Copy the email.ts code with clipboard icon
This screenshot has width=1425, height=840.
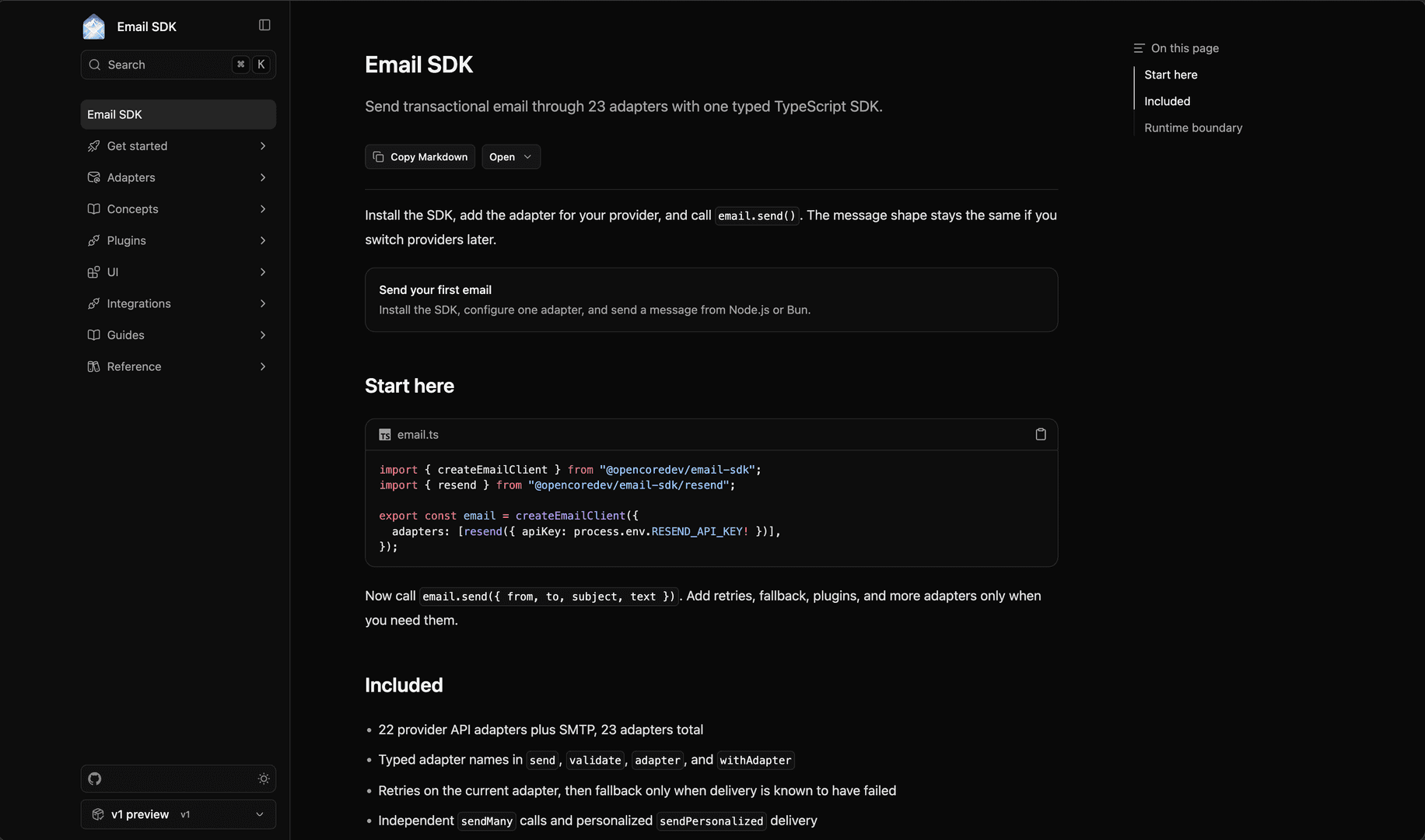click(1041, 434)
